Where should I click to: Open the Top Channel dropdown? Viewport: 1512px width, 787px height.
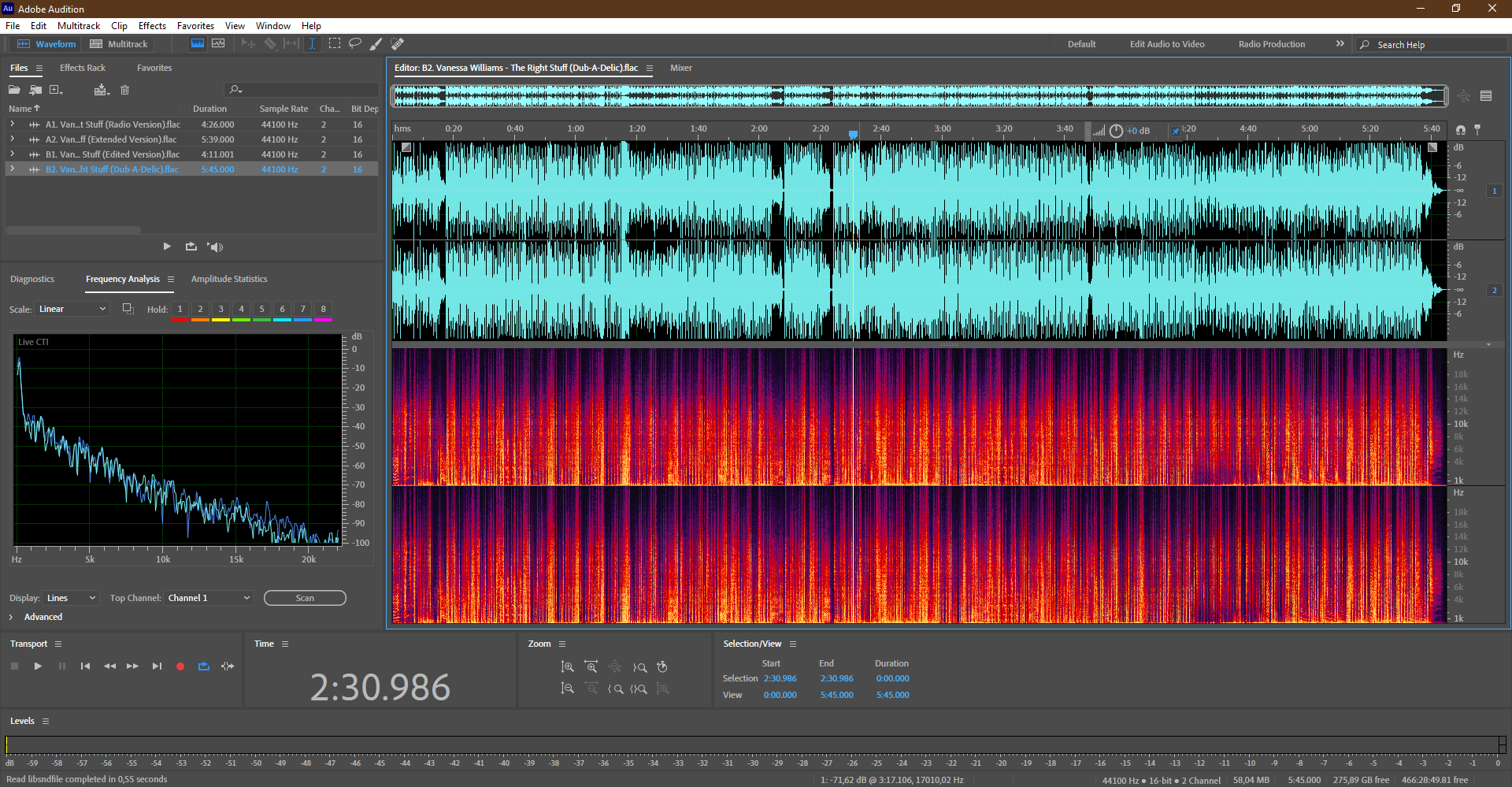tap(209, 598)
